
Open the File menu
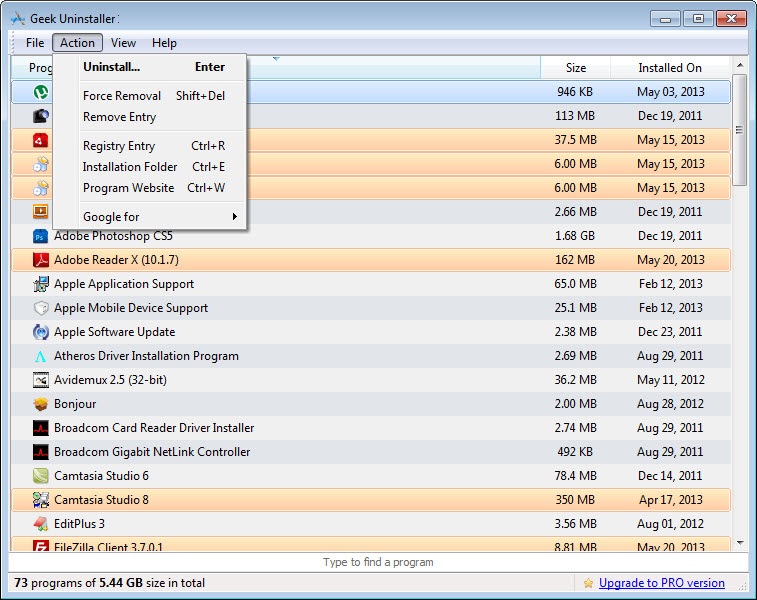click(x=35, y=43)
